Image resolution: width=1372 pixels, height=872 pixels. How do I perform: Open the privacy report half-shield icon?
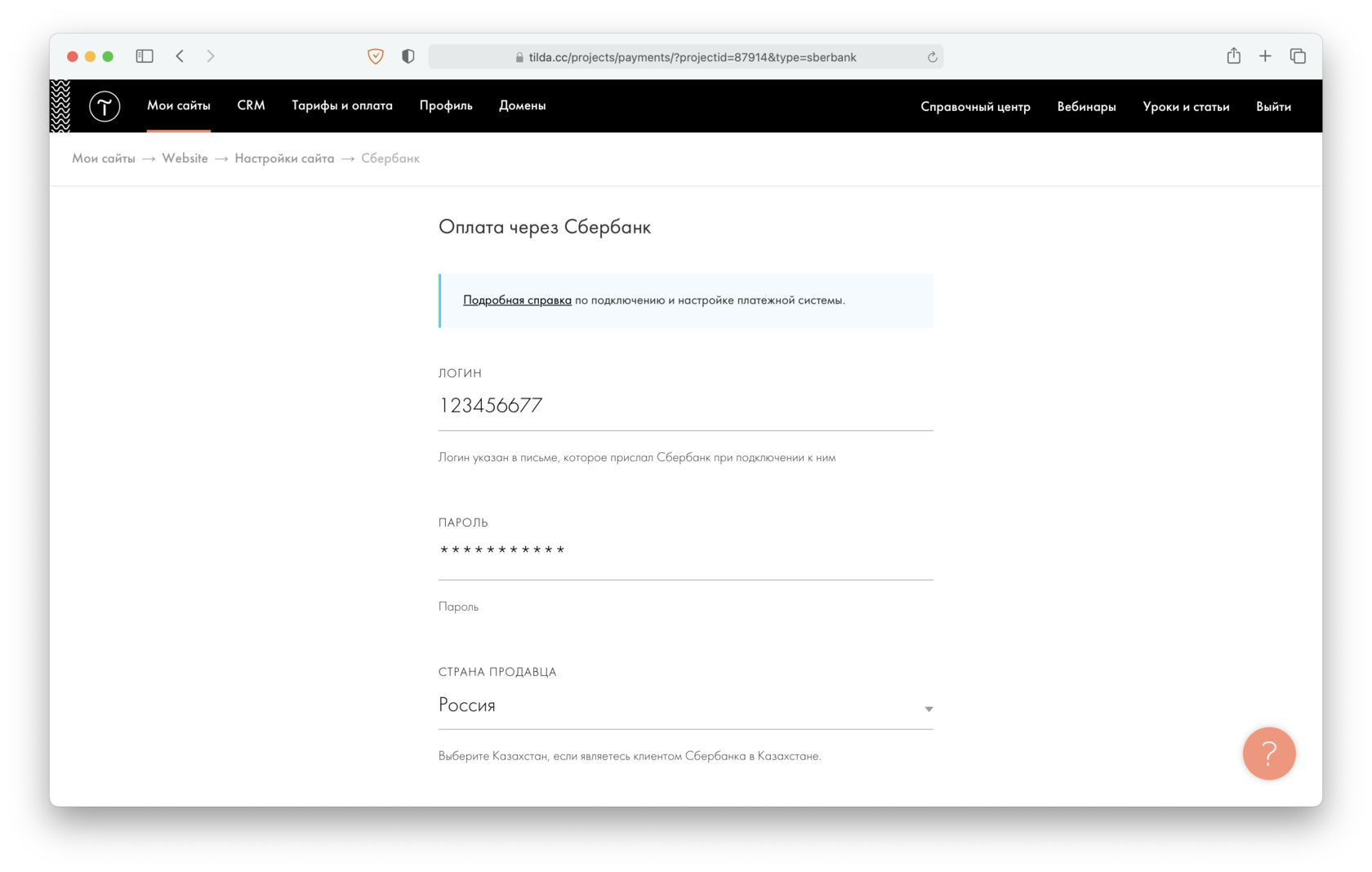pyautogui.click(x=408, y=56)
